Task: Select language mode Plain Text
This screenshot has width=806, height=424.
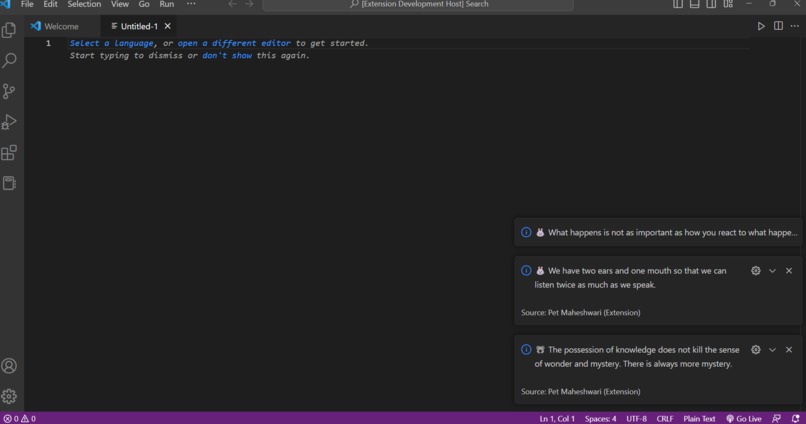Action: click(x=699, y=419)
